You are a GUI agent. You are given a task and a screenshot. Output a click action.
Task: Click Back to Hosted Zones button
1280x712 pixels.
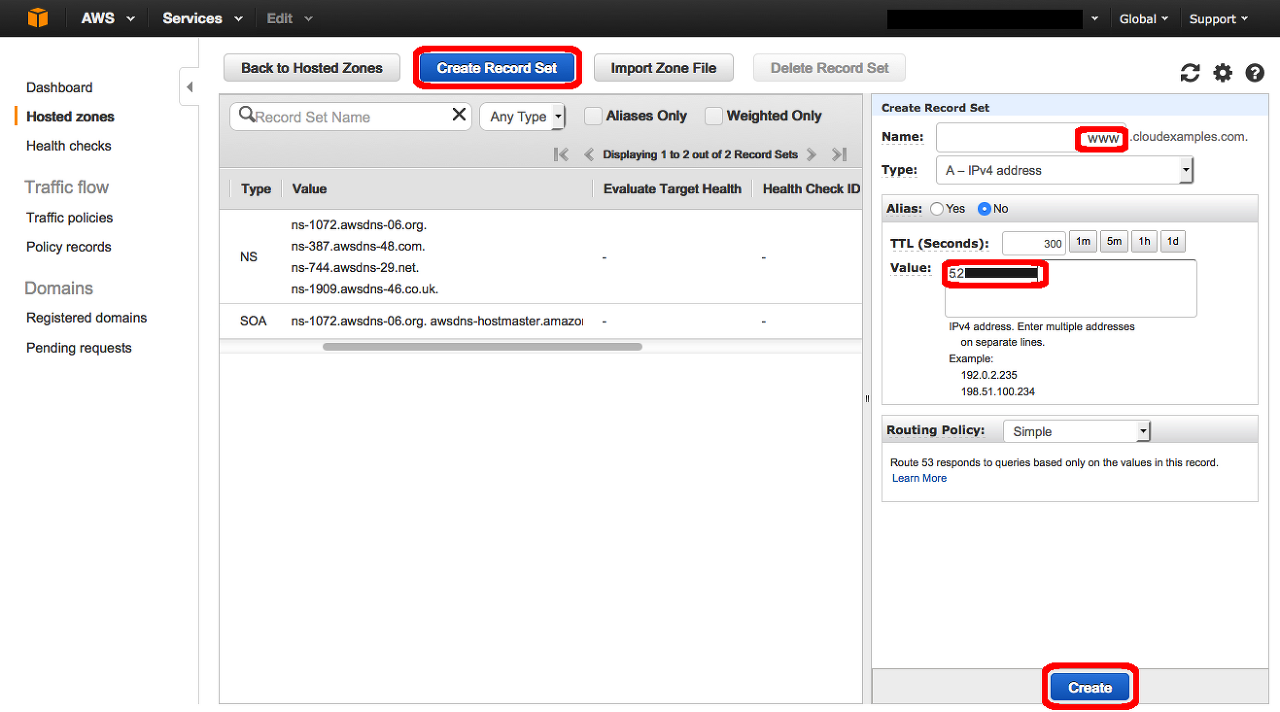pyautogui.click(x=312, y=68)
